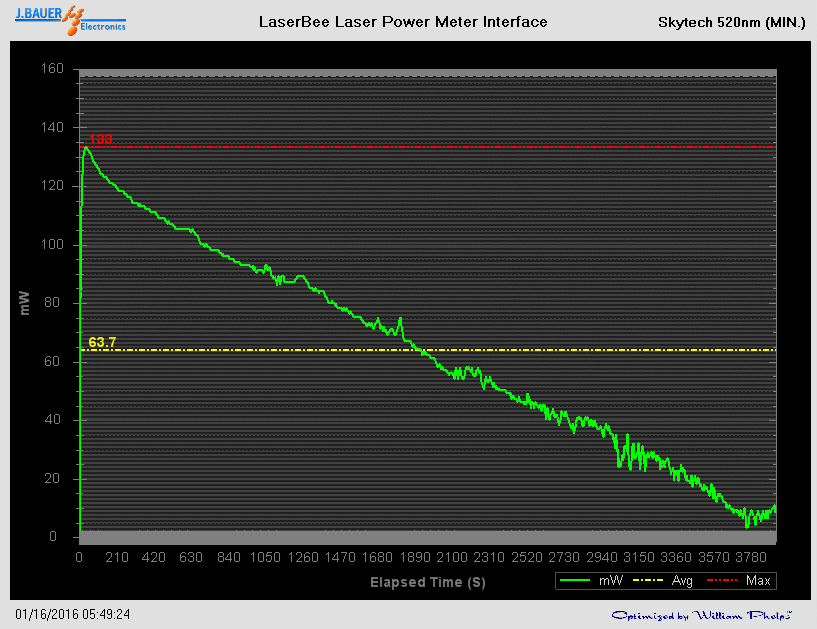Click the 3780 tick on the x-axis
Image resolution: width=817 pixels, height=629 pixels.
click(749, 557)
